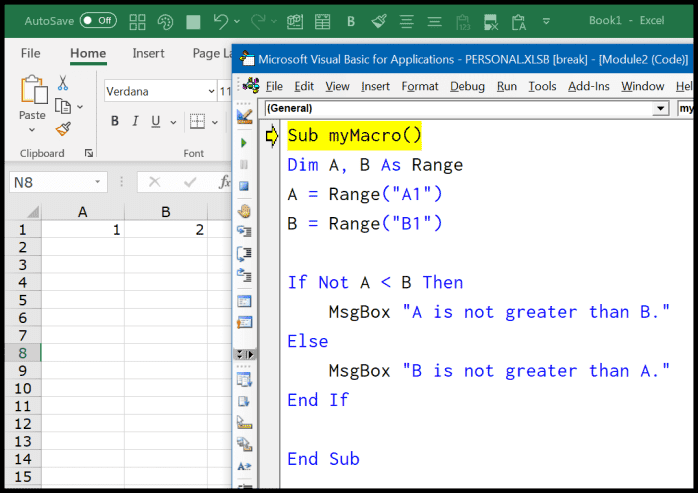
Task: Click the Save icon in the title bar
Action: click(191, 20)
